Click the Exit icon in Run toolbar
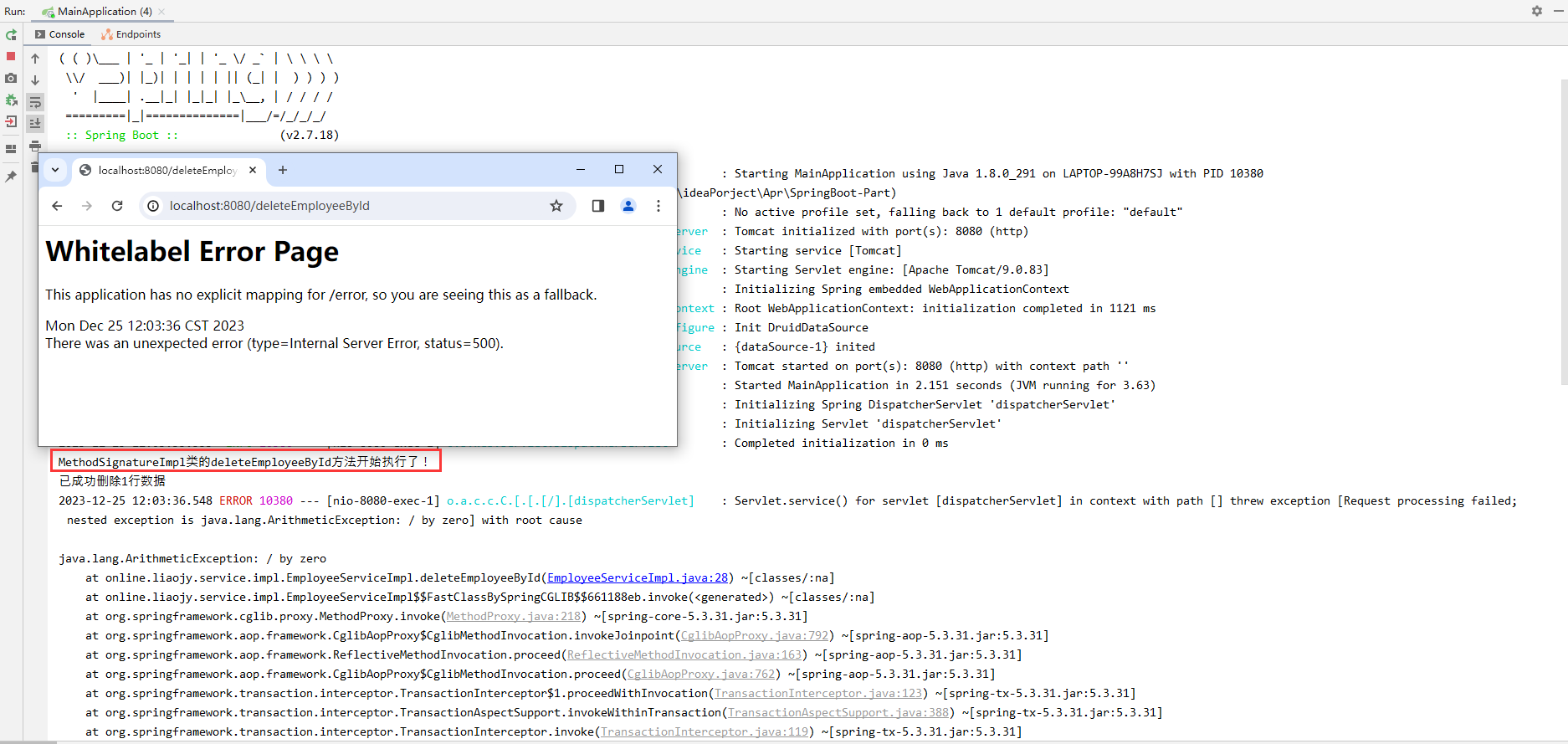This screenshot has width=1568, height=744. (11, 121)
